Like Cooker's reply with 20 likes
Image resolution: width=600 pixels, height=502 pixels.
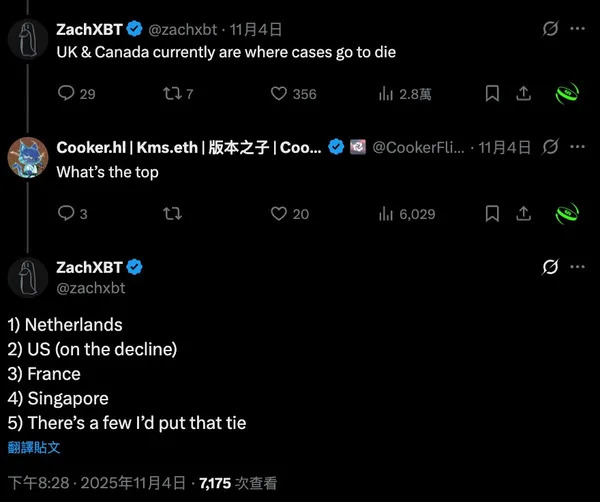(281, 213)
